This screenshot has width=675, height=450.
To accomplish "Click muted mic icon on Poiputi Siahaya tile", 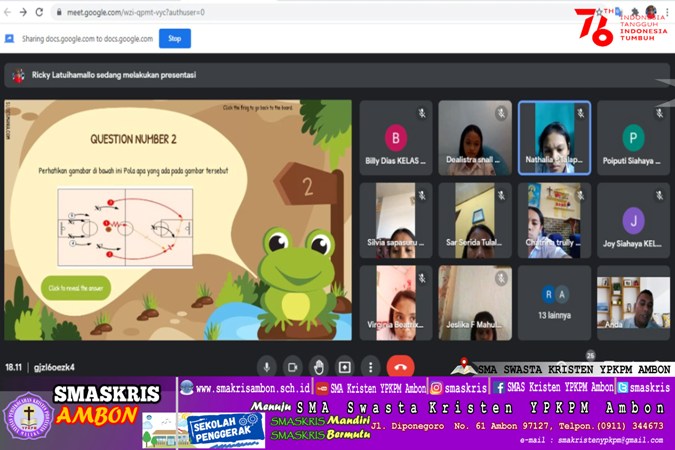I will [x=660, y=113].
